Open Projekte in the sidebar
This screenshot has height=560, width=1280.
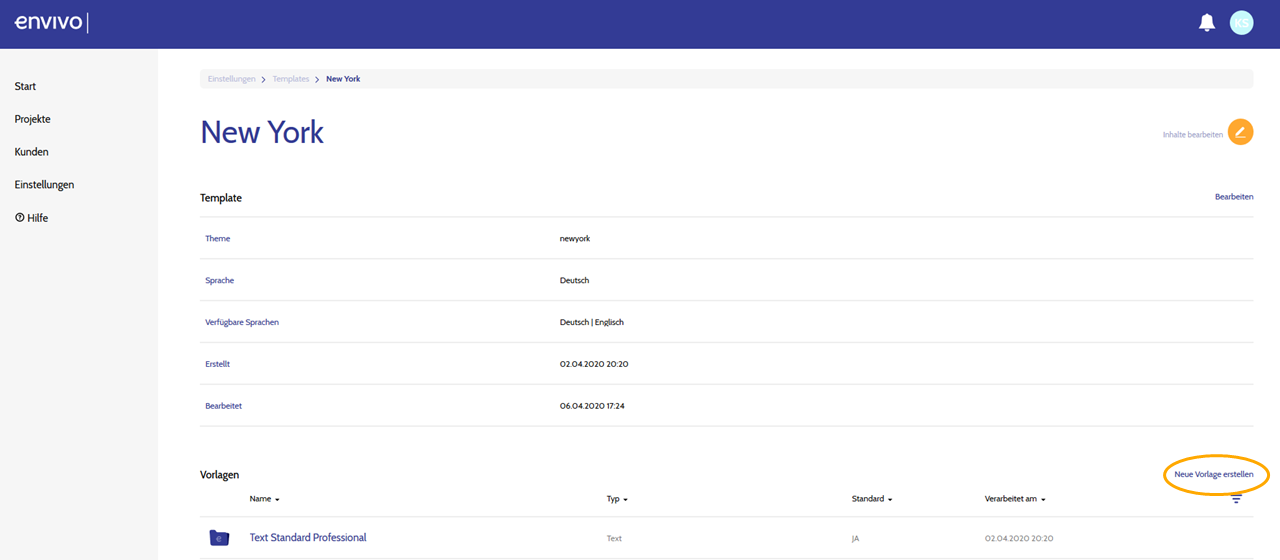coord(32,119)
